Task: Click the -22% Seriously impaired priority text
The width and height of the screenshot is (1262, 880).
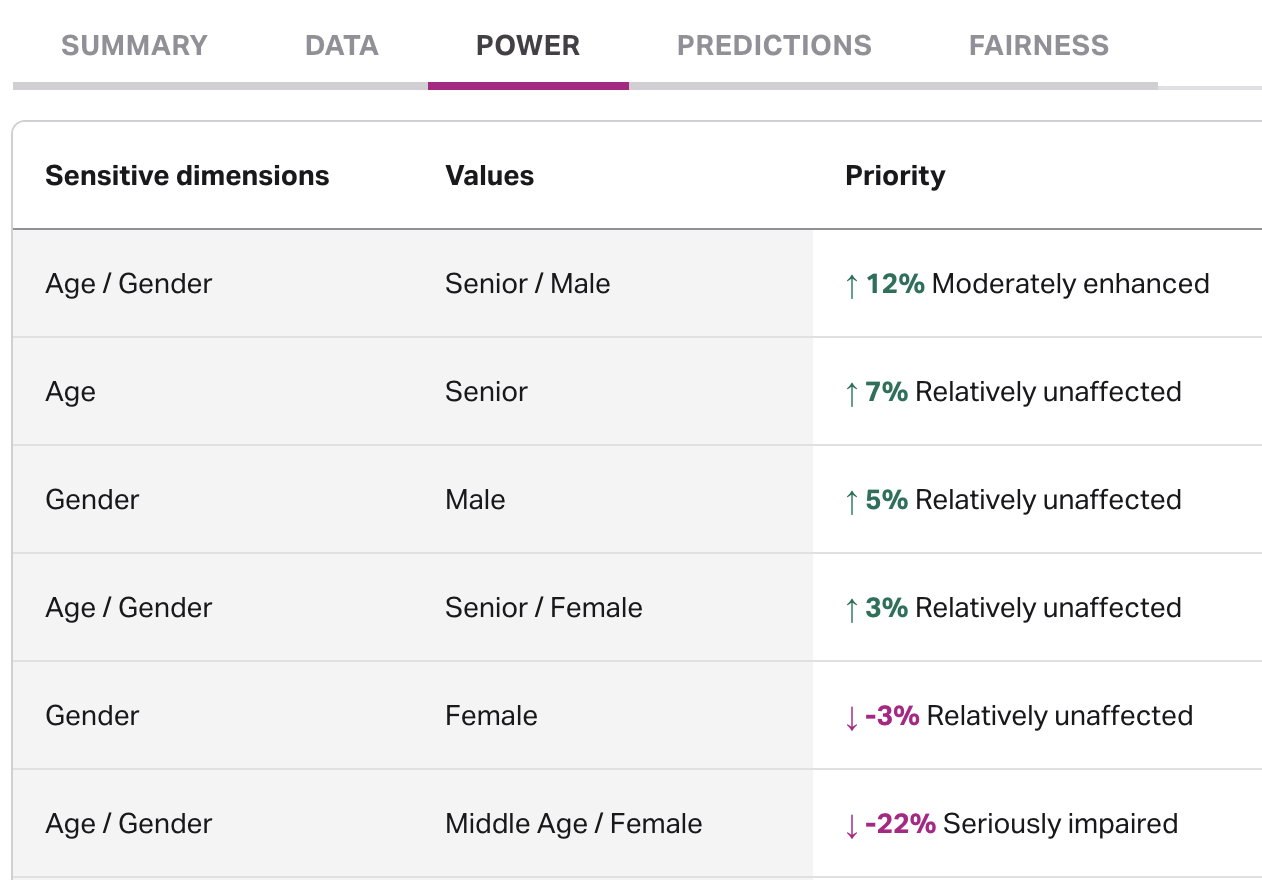Action: coord(1022,824)
